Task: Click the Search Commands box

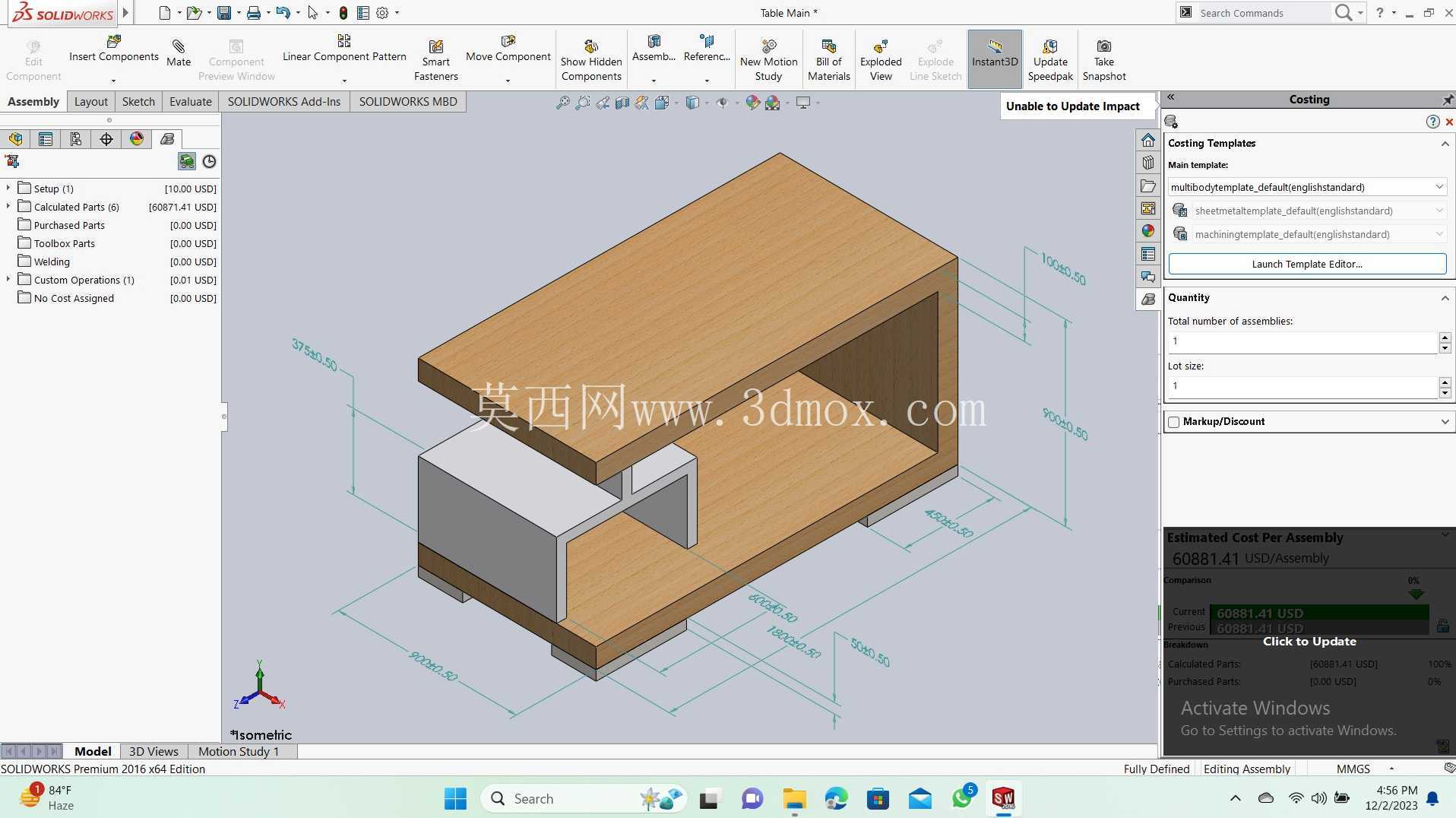Action: (x=1265, y=13)
